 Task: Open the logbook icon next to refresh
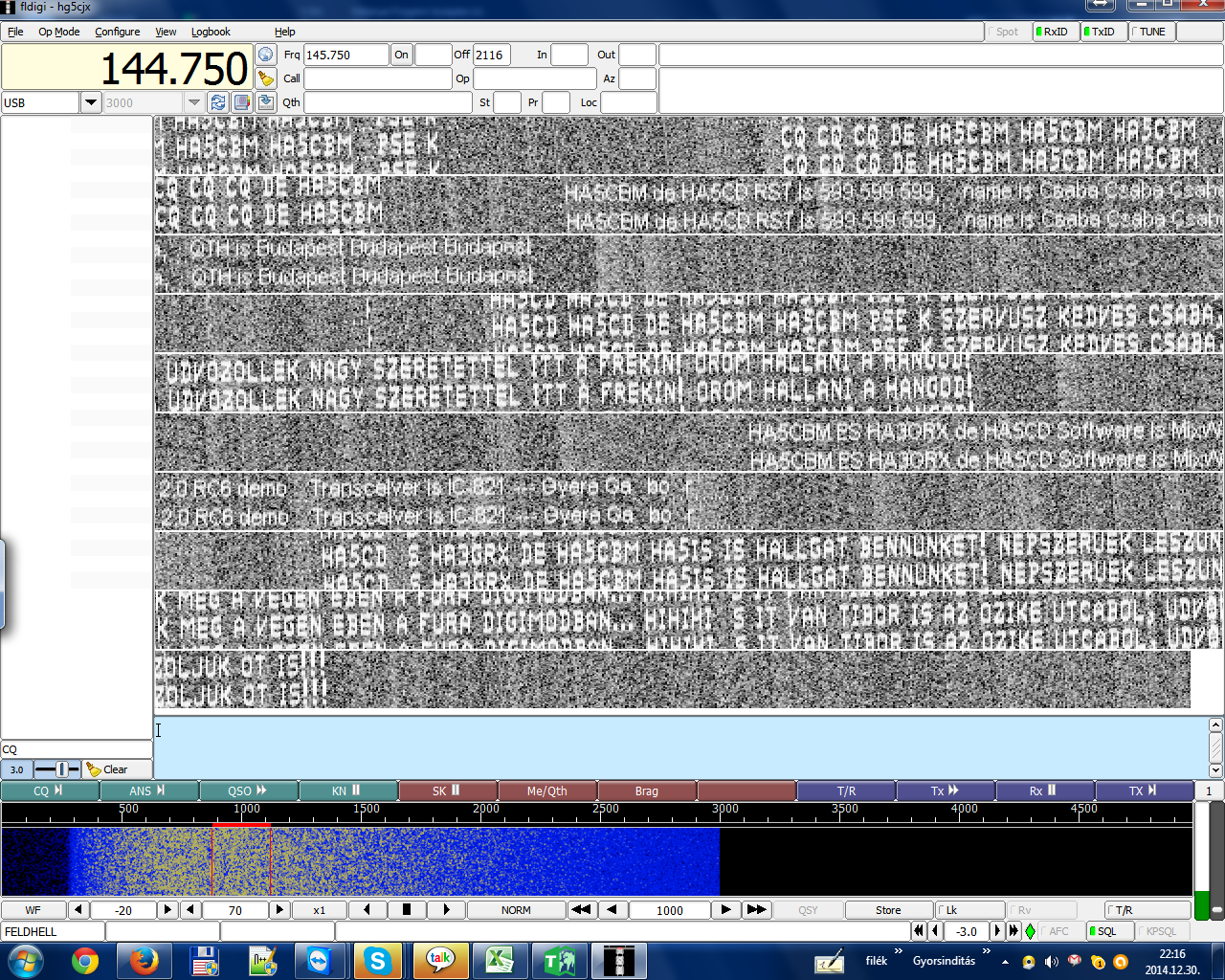pos(242,102)
